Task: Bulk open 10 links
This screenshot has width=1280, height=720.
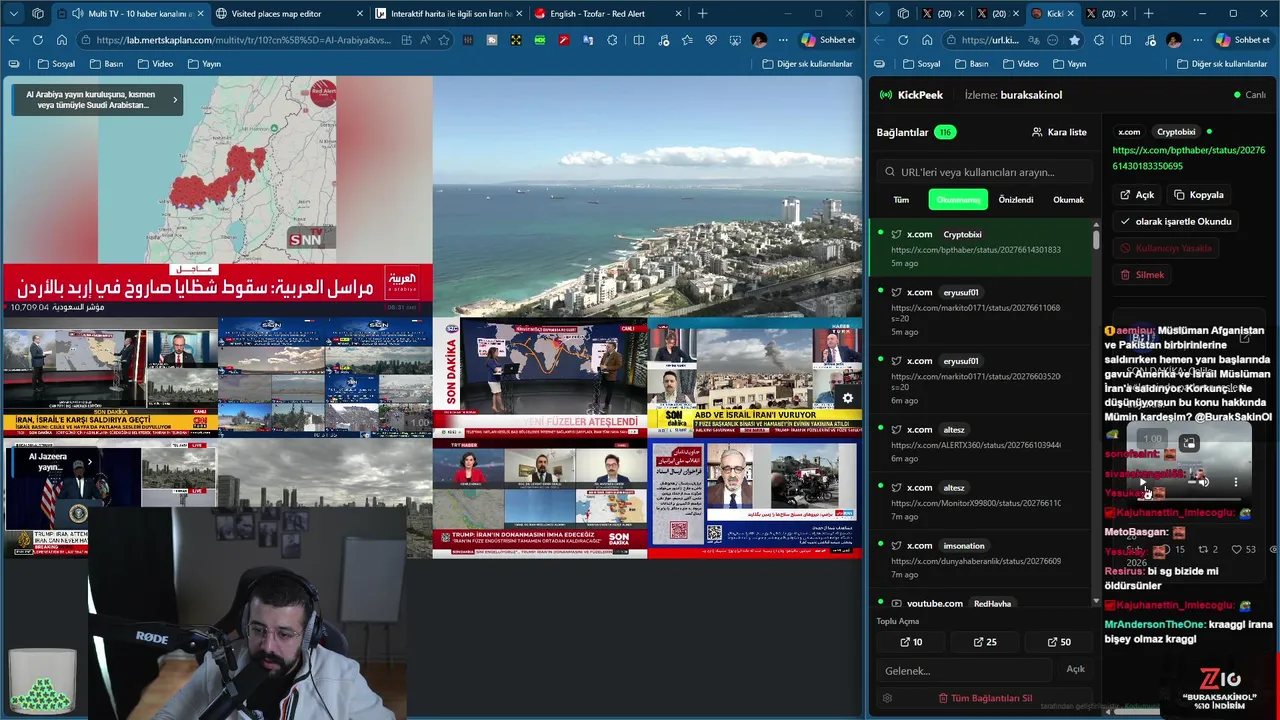Action: pos(911,642)
